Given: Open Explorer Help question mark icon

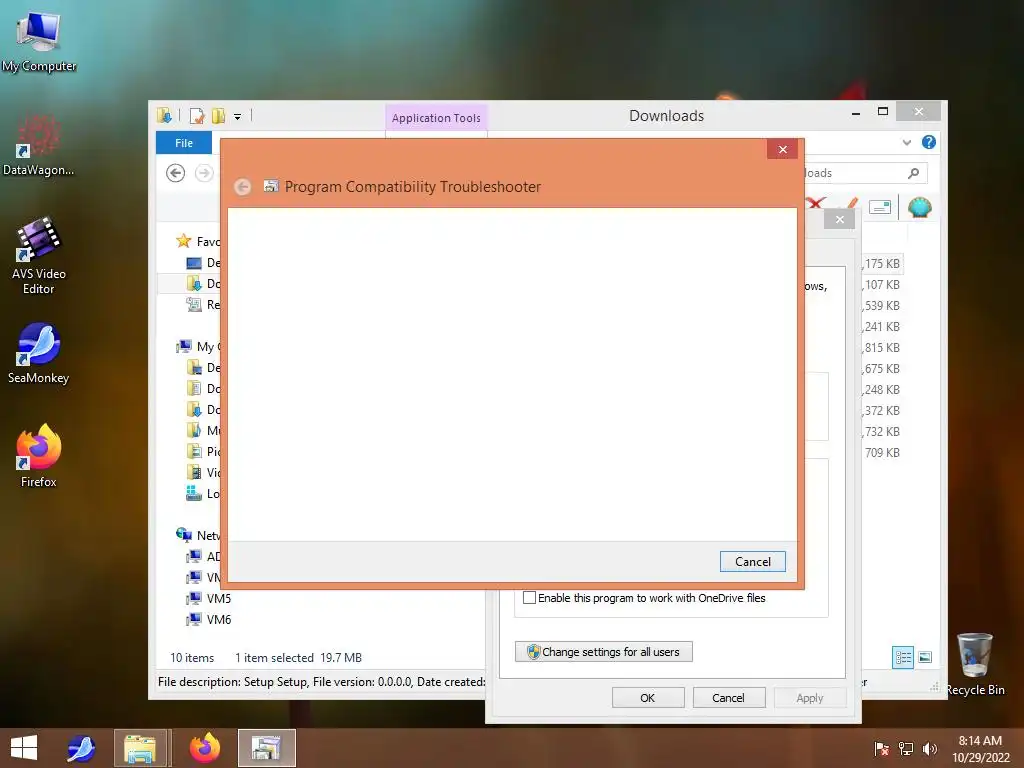Looking at the screenshot, I should click(x=929, y=142).
